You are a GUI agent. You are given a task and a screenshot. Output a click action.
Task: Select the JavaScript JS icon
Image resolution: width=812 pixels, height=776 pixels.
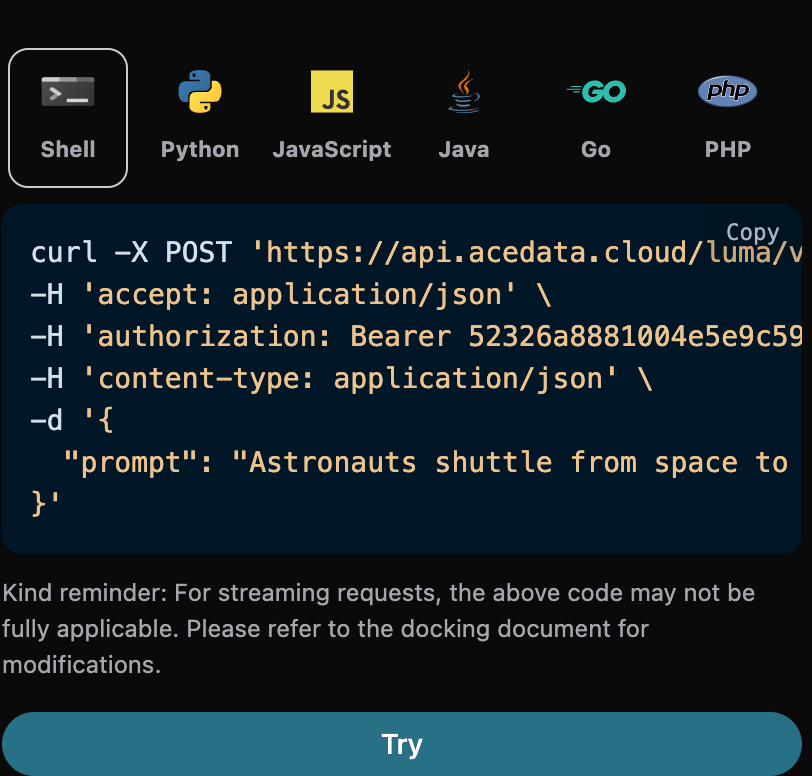[331, 90]
